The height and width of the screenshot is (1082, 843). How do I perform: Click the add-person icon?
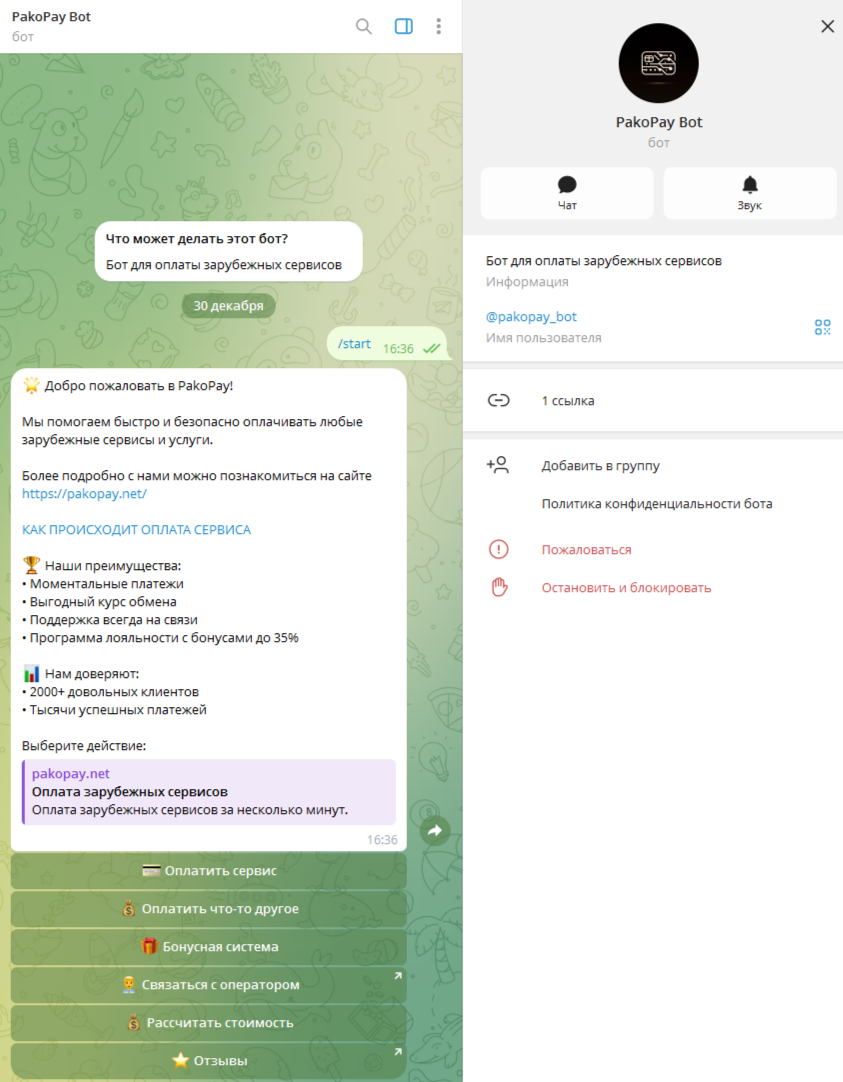point(497,465)
